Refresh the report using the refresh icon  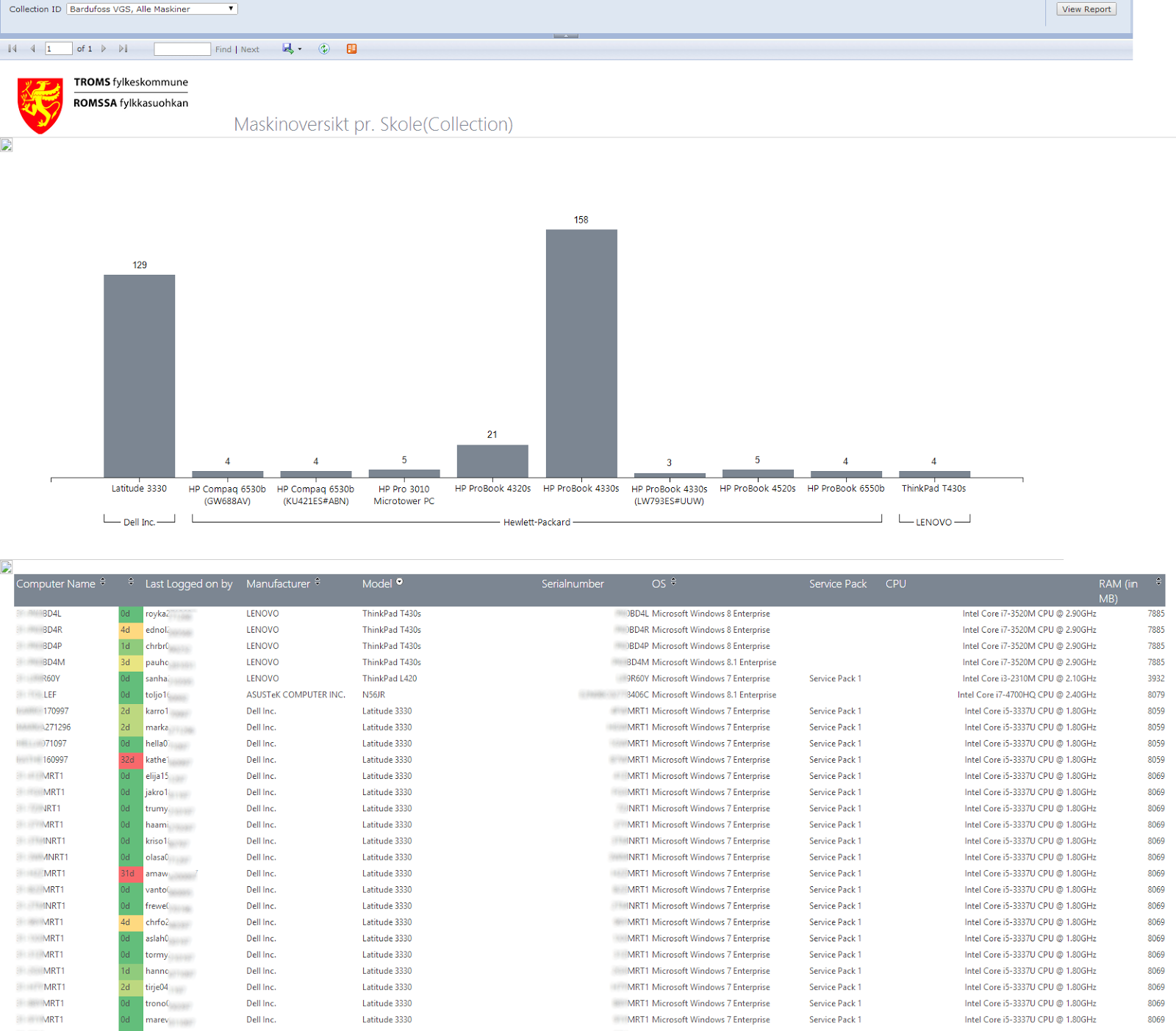coord(324,49)
